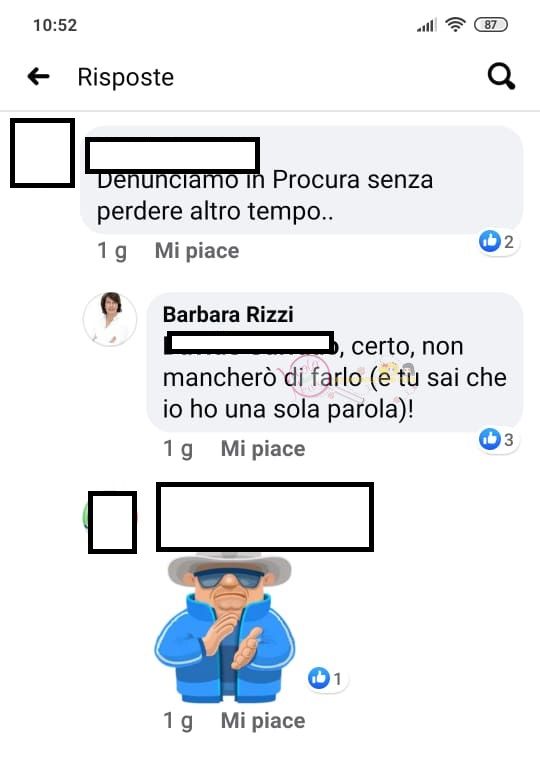Tap the back arrow next to Risposte
Image resolution: width=540 pixels, height=768 pixels.
[x=38, y=76]
